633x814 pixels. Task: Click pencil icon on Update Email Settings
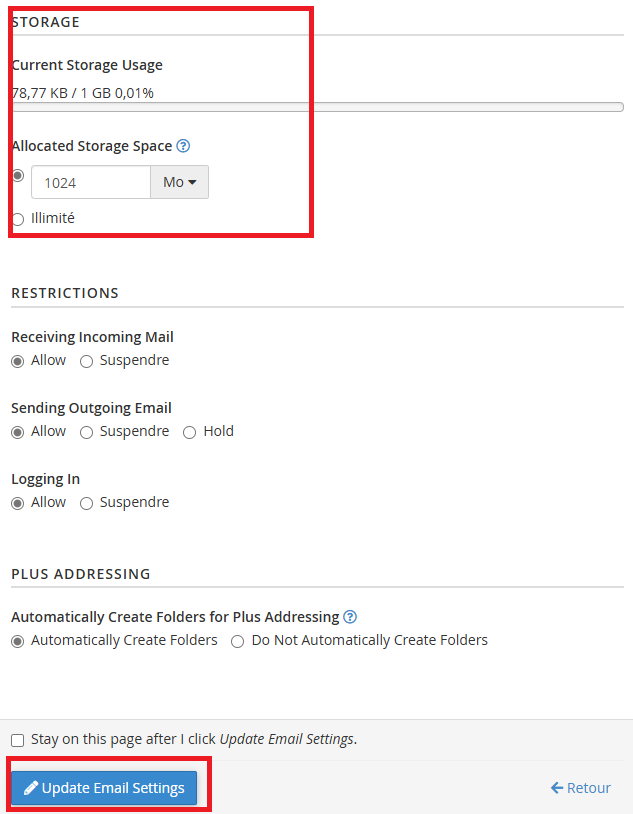31,788
